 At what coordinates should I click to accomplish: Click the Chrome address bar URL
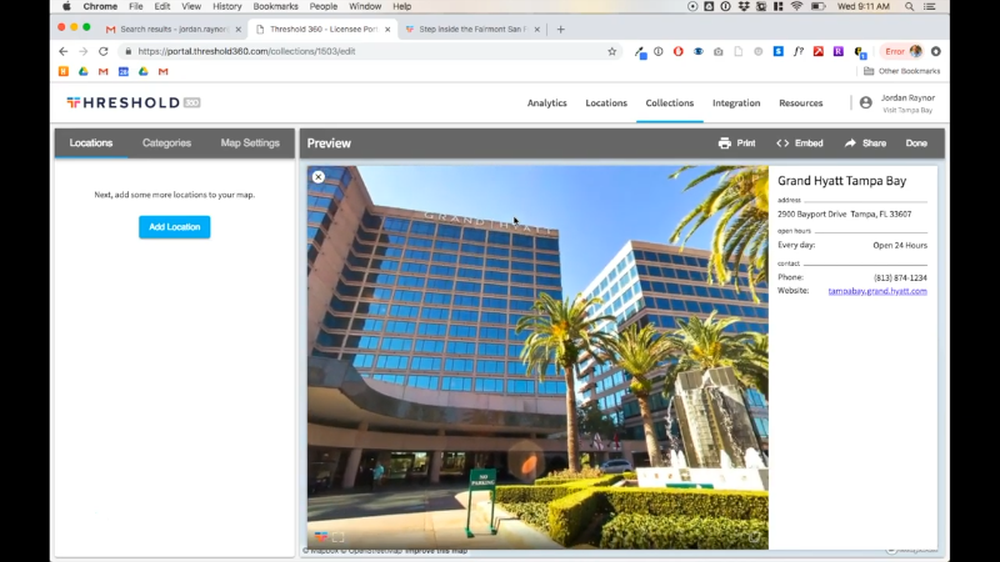coord(246,51)
